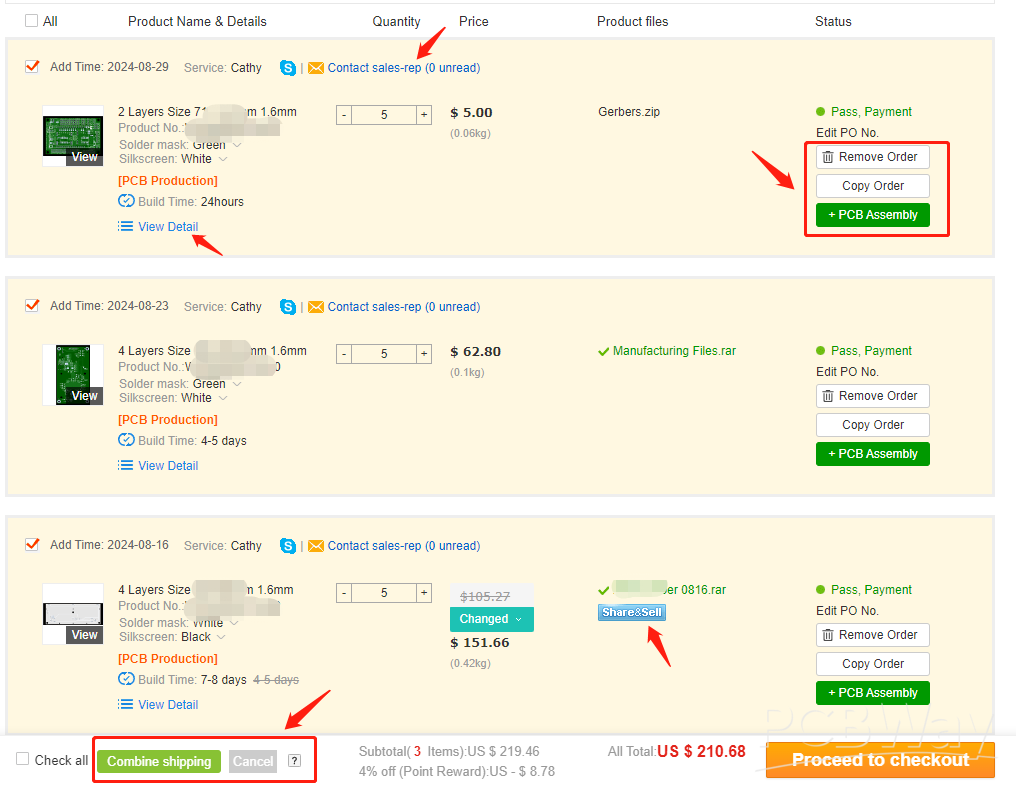Screen dimensions: 1016x786
Task: Click the Share&Sell badge icon
Action: [631, 612]
